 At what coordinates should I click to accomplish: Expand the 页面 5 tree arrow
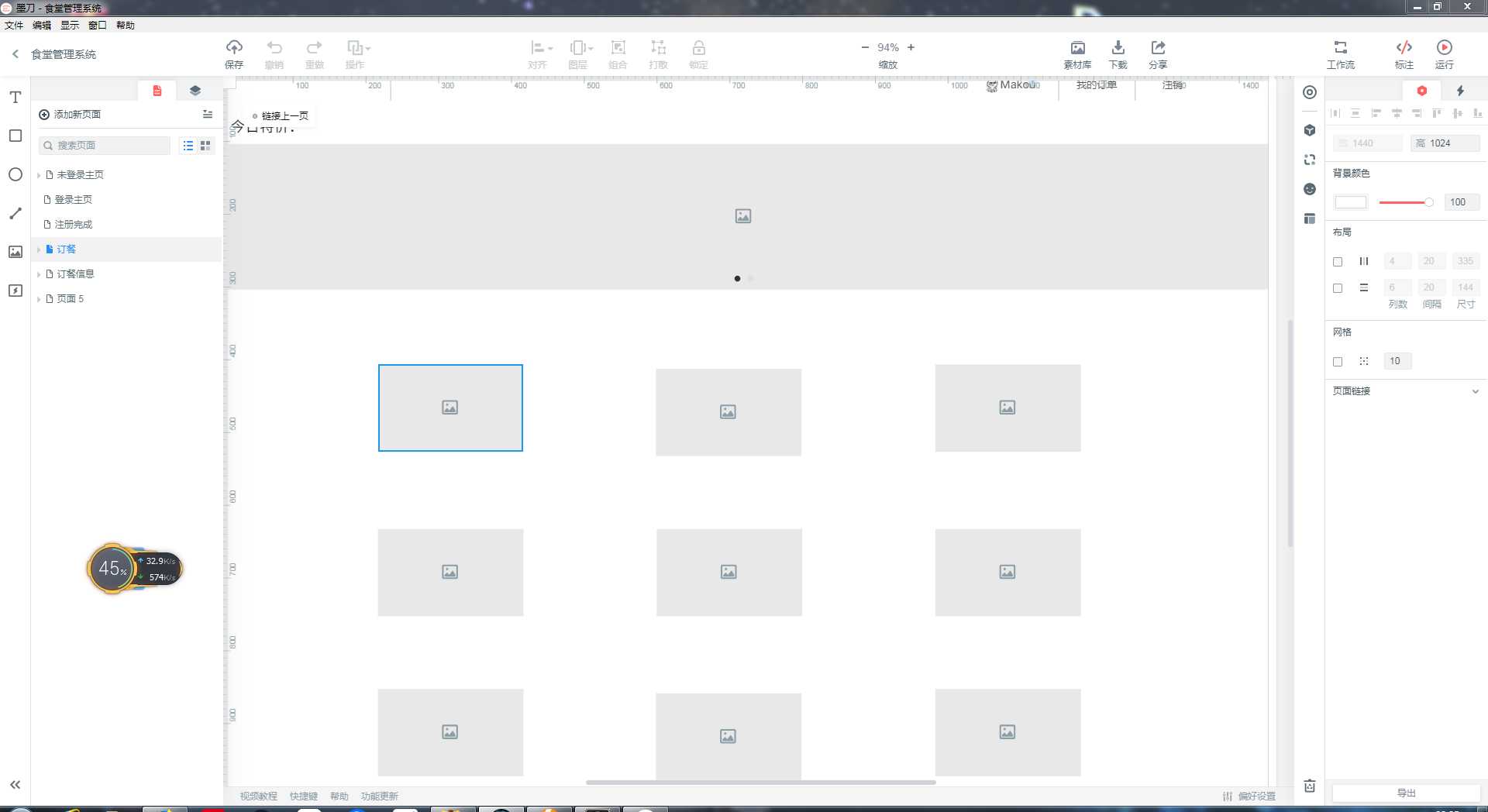39,299
